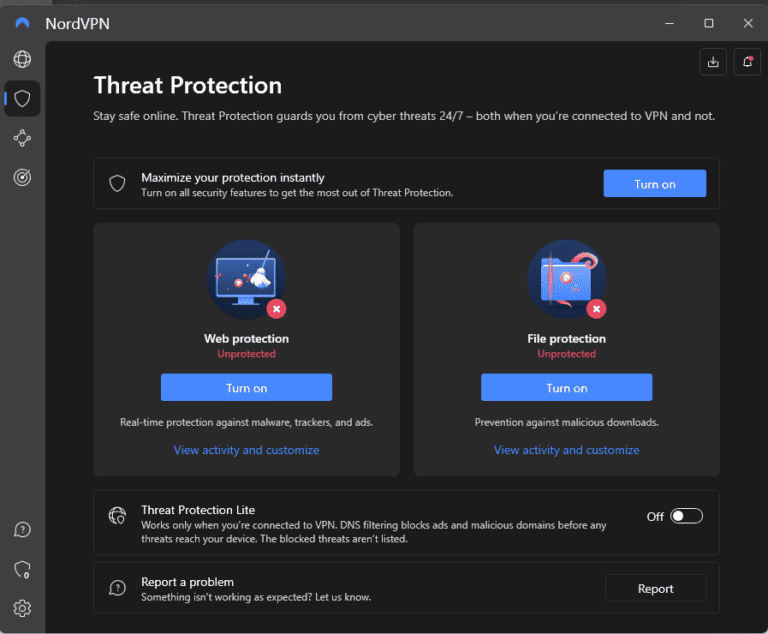Open the Meshnet sidebar icon
This screenshot has width=768, height=634.
tap(22, 138)
